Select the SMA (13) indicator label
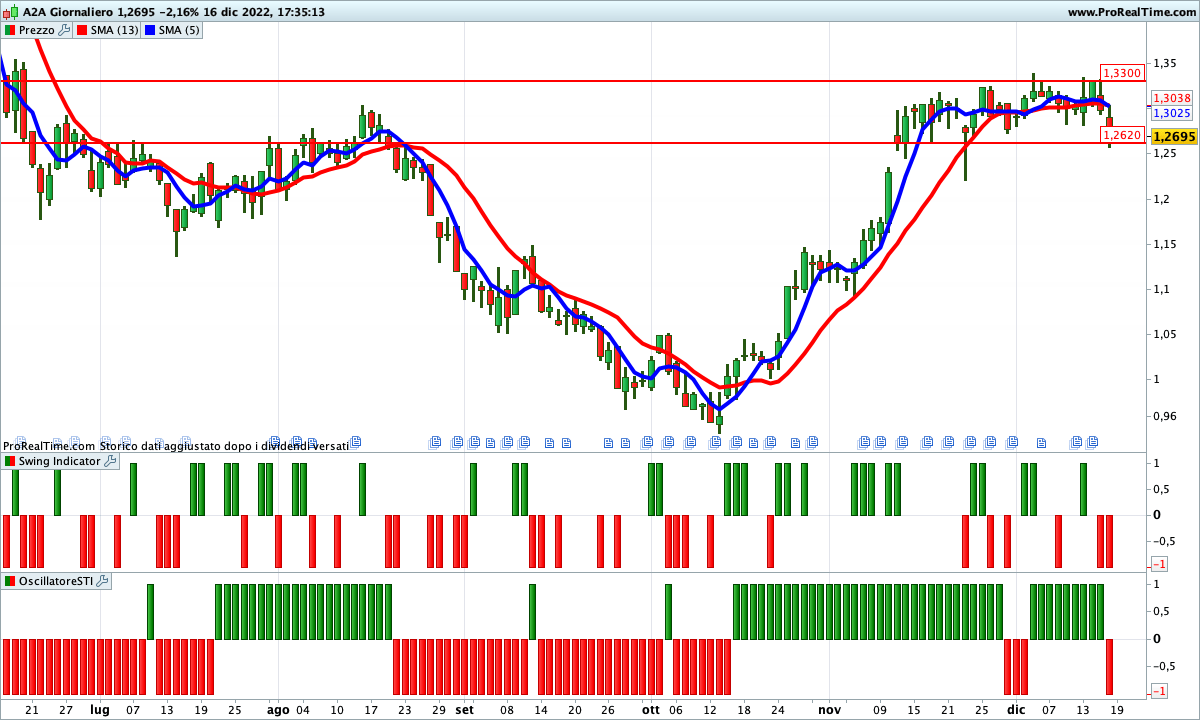 (x=114, y=30)
